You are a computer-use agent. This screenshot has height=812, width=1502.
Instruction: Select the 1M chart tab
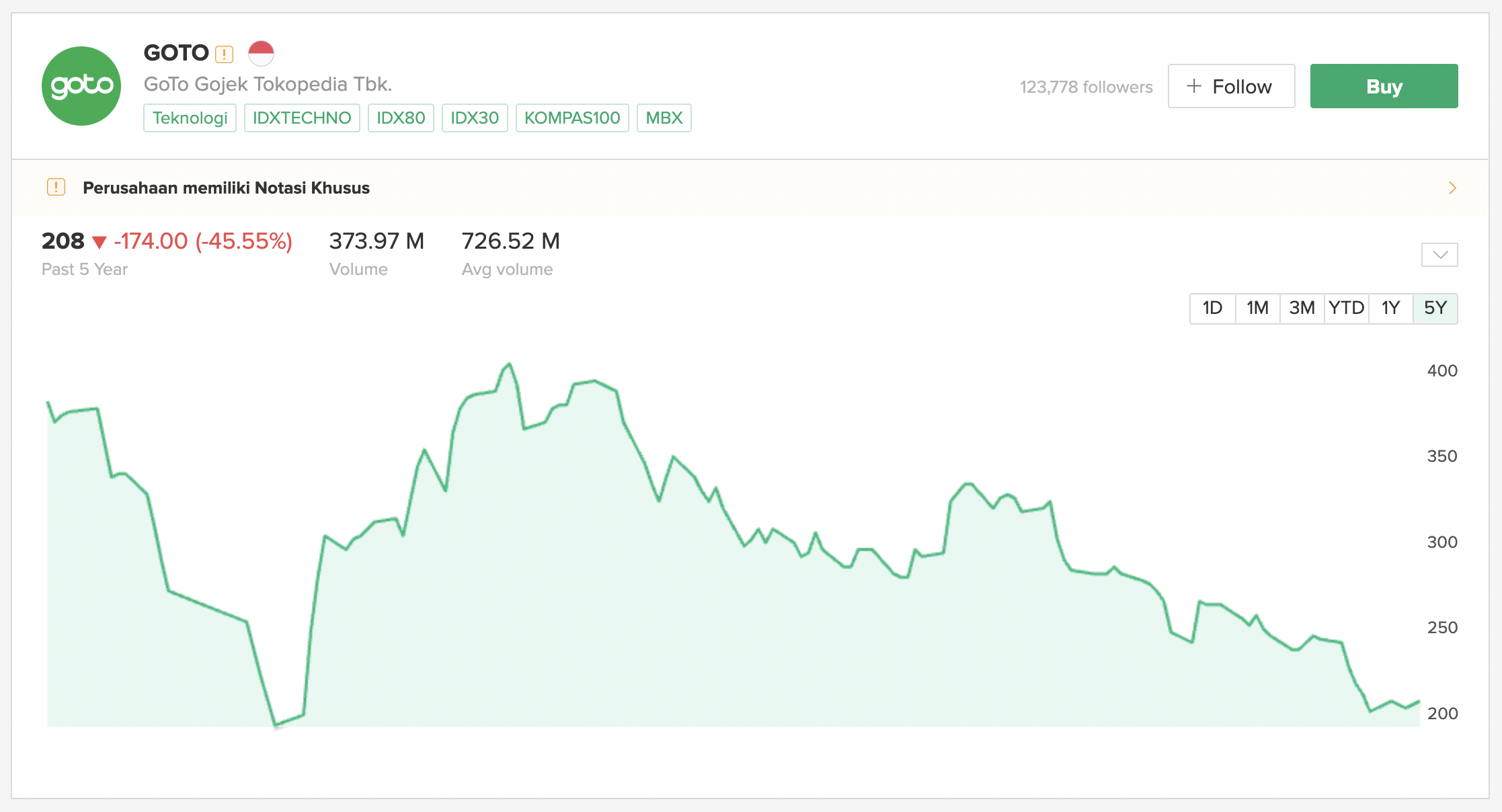[x=1257, y=308]
